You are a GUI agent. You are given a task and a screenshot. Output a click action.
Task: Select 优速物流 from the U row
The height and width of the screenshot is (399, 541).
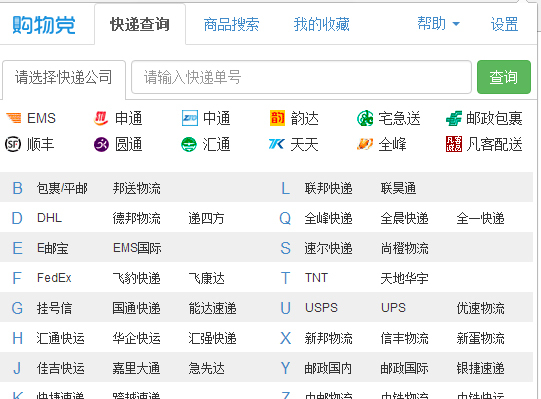(480, 308)
